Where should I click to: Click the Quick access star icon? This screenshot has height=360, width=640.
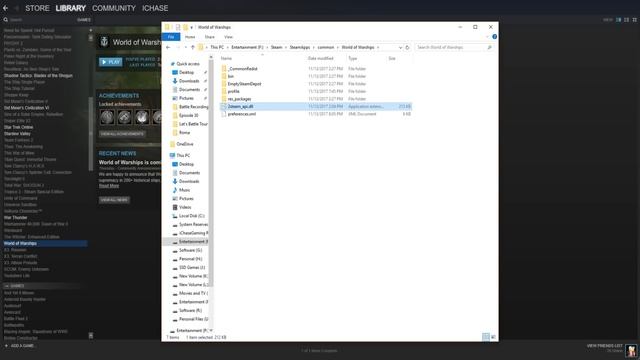[x=173, y=64]
